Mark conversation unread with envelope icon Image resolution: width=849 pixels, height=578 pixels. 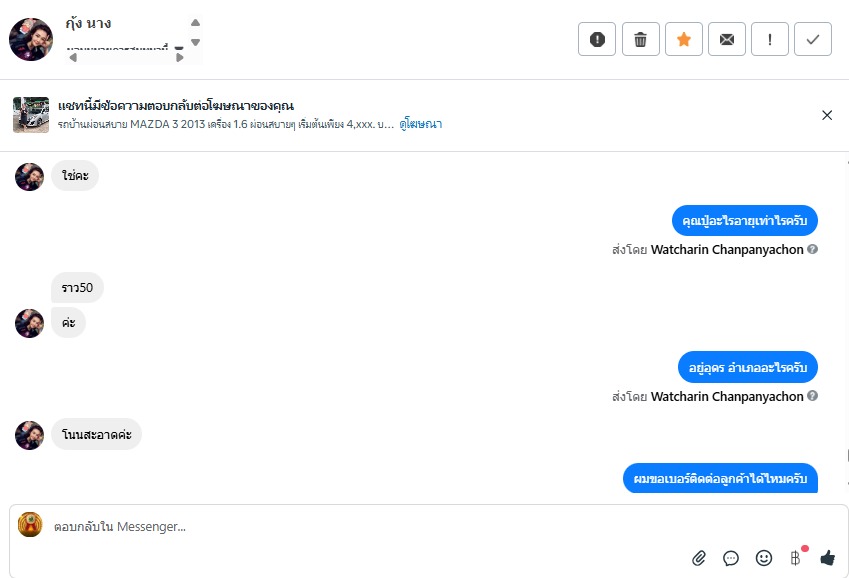point(727,39)
